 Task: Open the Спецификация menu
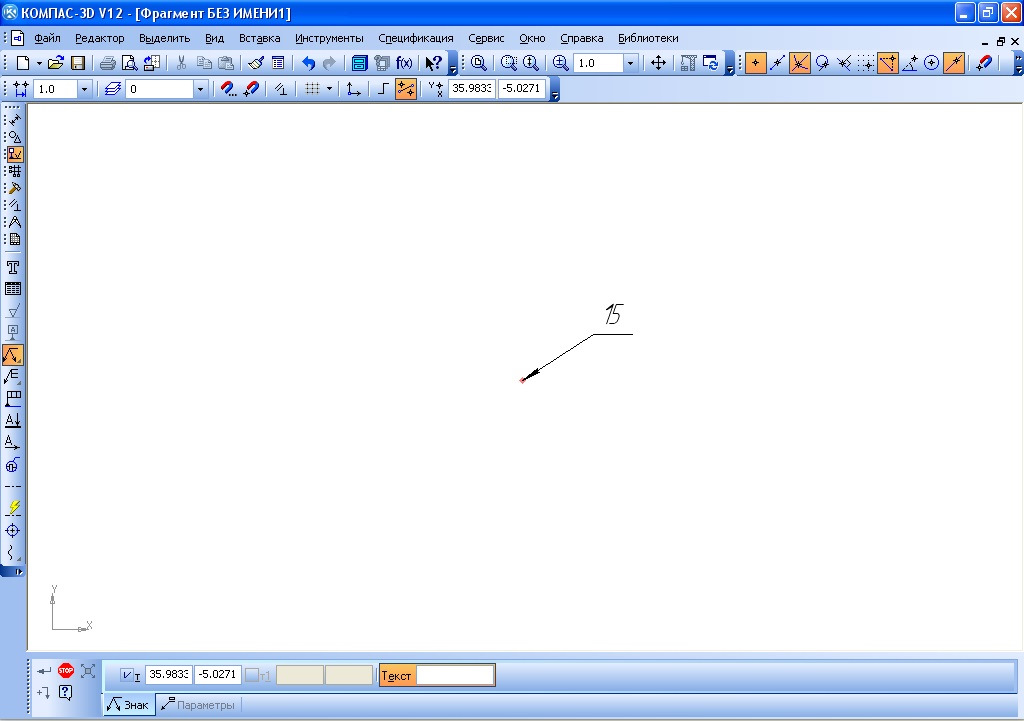pos(415,38)
